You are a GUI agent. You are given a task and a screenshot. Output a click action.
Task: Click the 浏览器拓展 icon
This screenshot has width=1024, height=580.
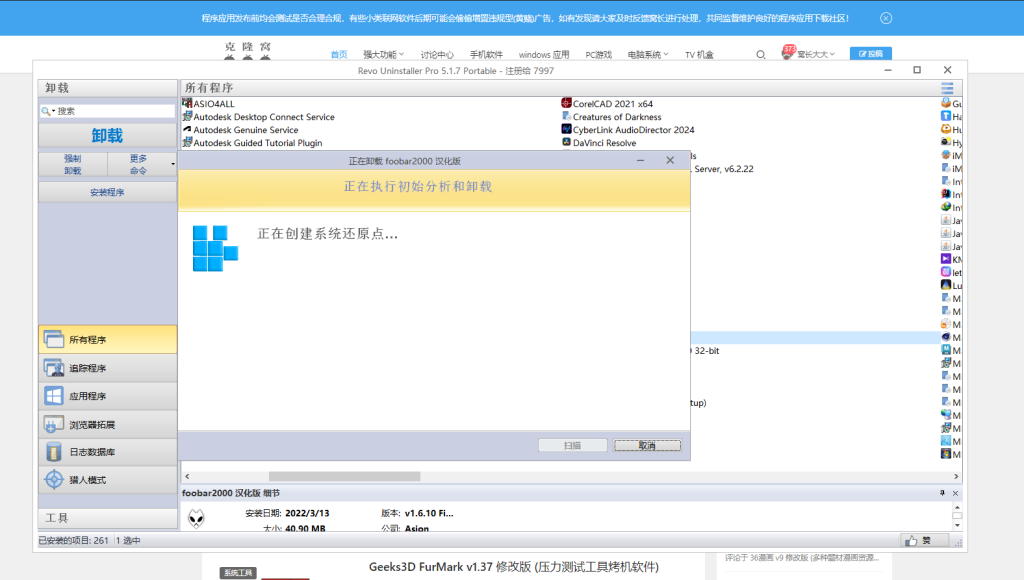pos(54,425)
